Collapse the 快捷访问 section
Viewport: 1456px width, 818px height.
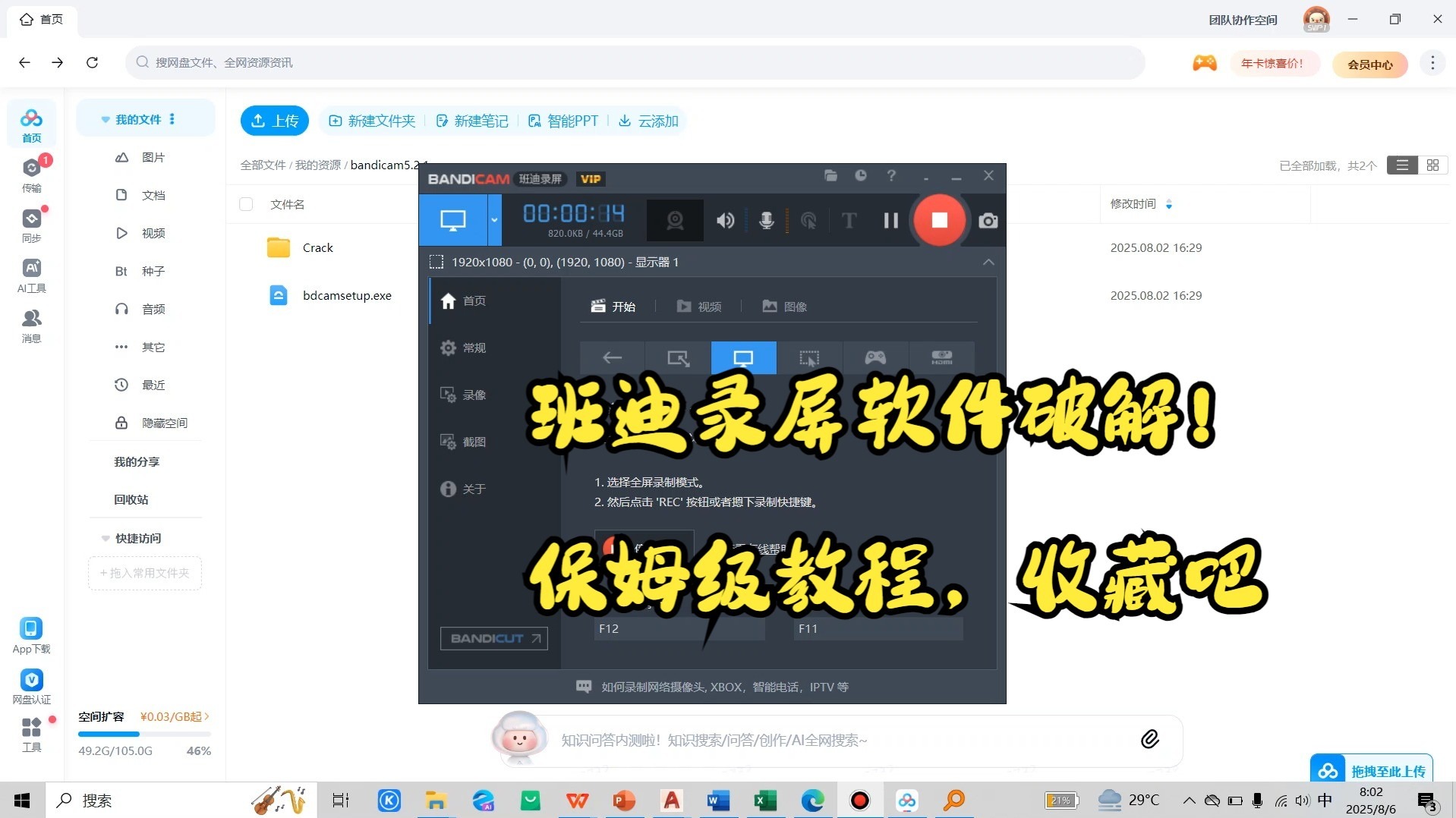click(x=106, y=538)
